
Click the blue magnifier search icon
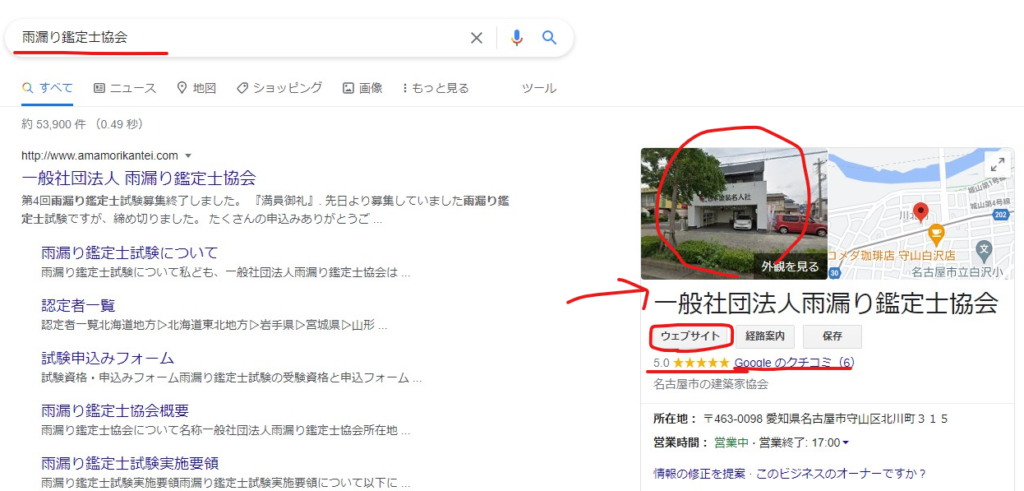549,38
